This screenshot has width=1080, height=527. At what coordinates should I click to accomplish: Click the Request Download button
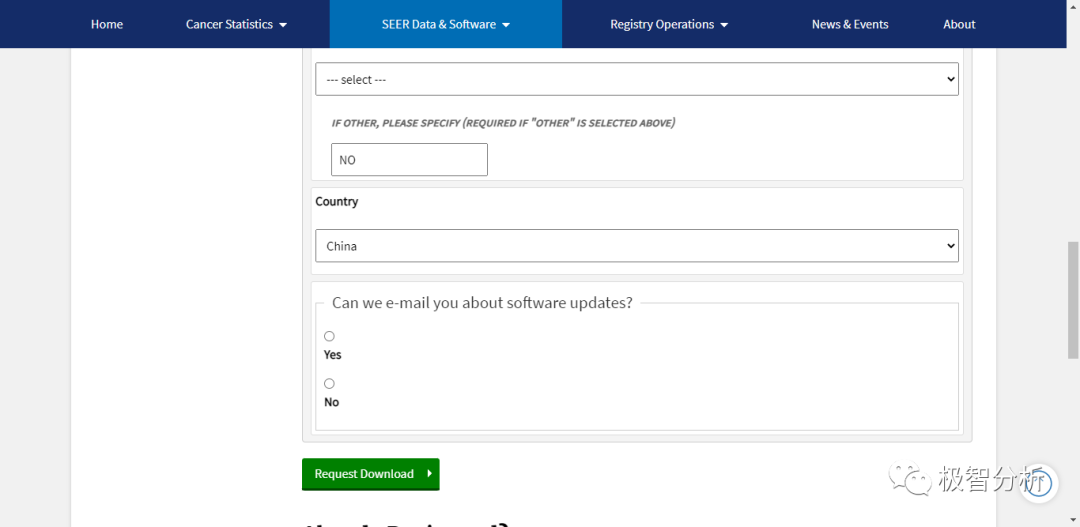pyautogui.click(x=371, y=474)
